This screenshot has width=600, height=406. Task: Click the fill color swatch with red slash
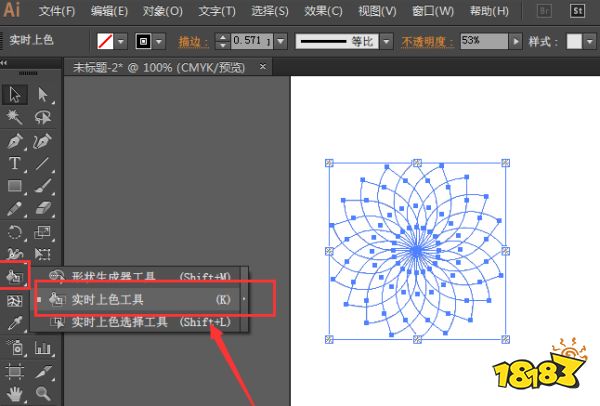tap(106, 42)
